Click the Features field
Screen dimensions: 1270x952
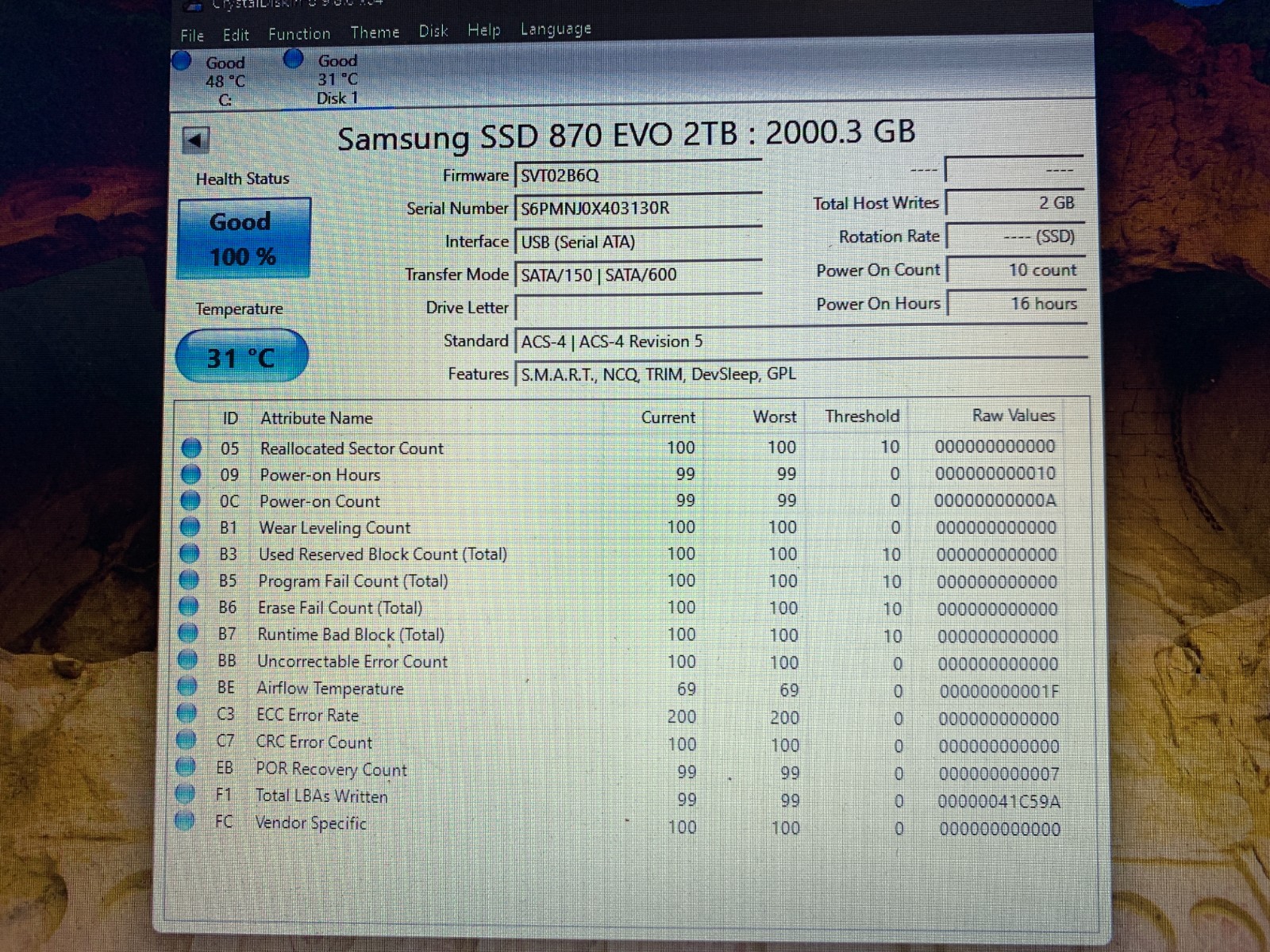(800, 374)
